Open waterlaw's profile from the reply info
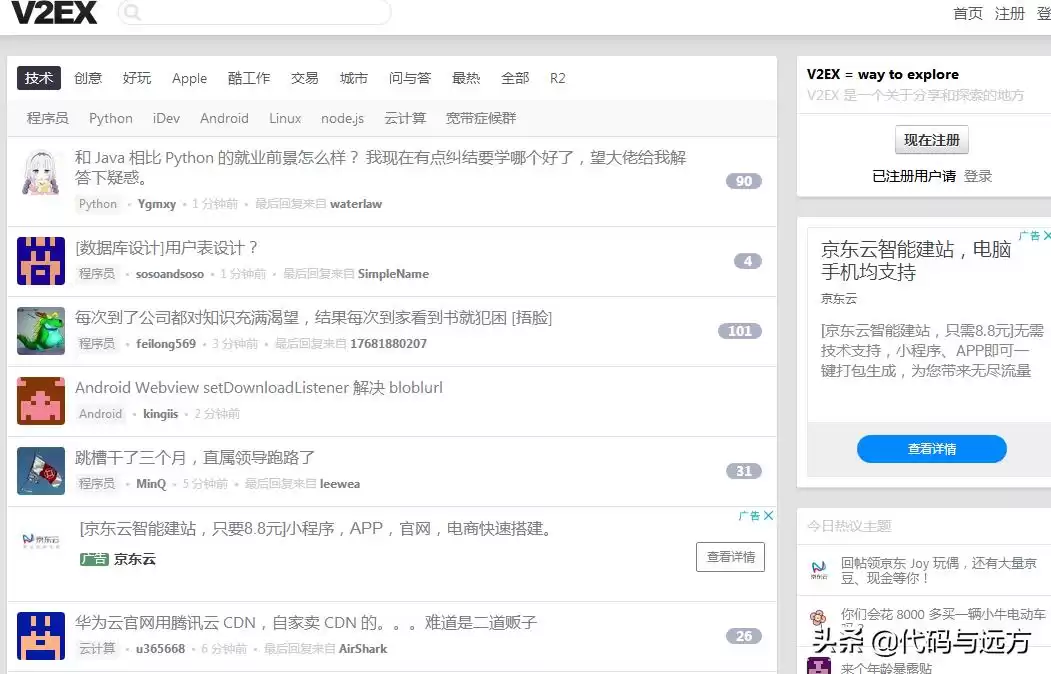Viewport: 1051px width, 674px height. [356, 203]
